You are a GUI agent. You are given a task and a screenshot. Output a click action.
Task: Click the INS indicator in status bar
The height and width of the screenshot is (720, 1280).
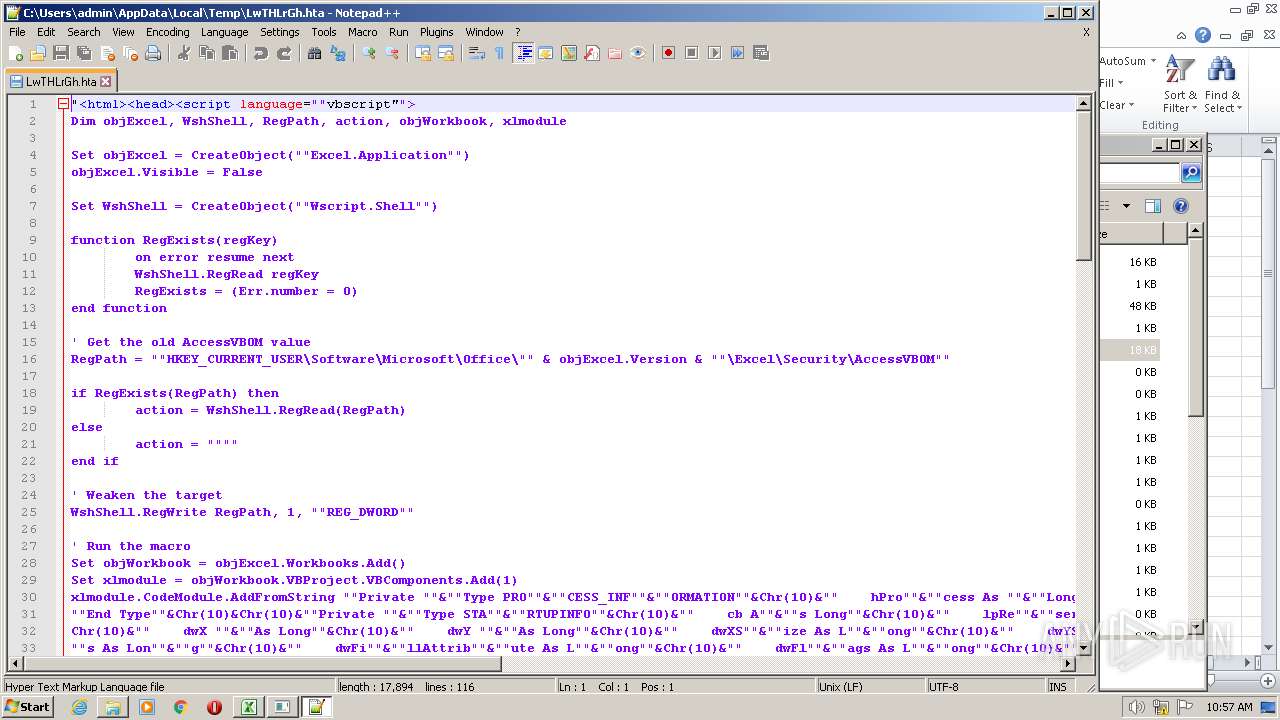(1057, 687)
